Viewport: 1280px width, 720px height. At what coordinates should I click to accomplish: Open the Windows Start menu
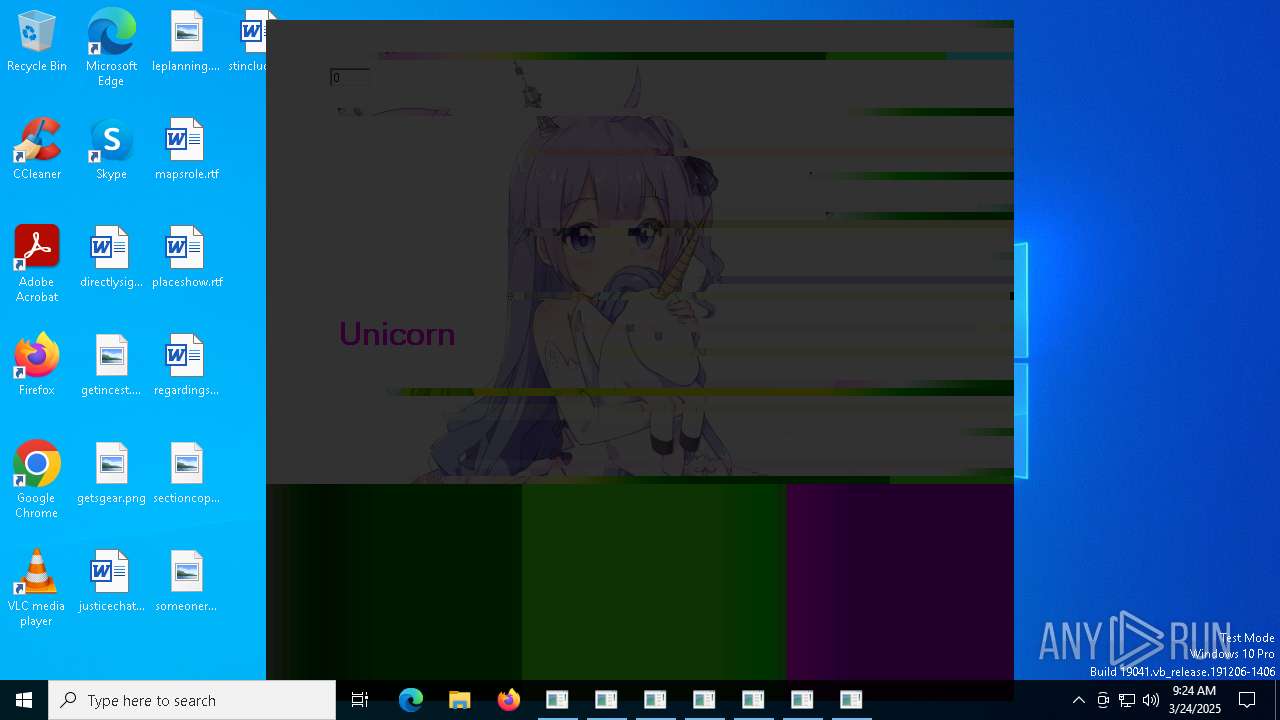pyautogui.click(x=24, y=700)
